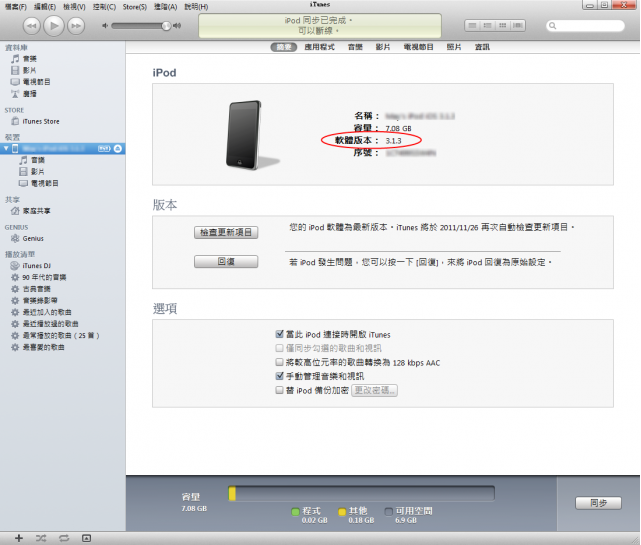641x545 pixels.
Task: Collapse the iPod device tree
Action: (6, 148)
